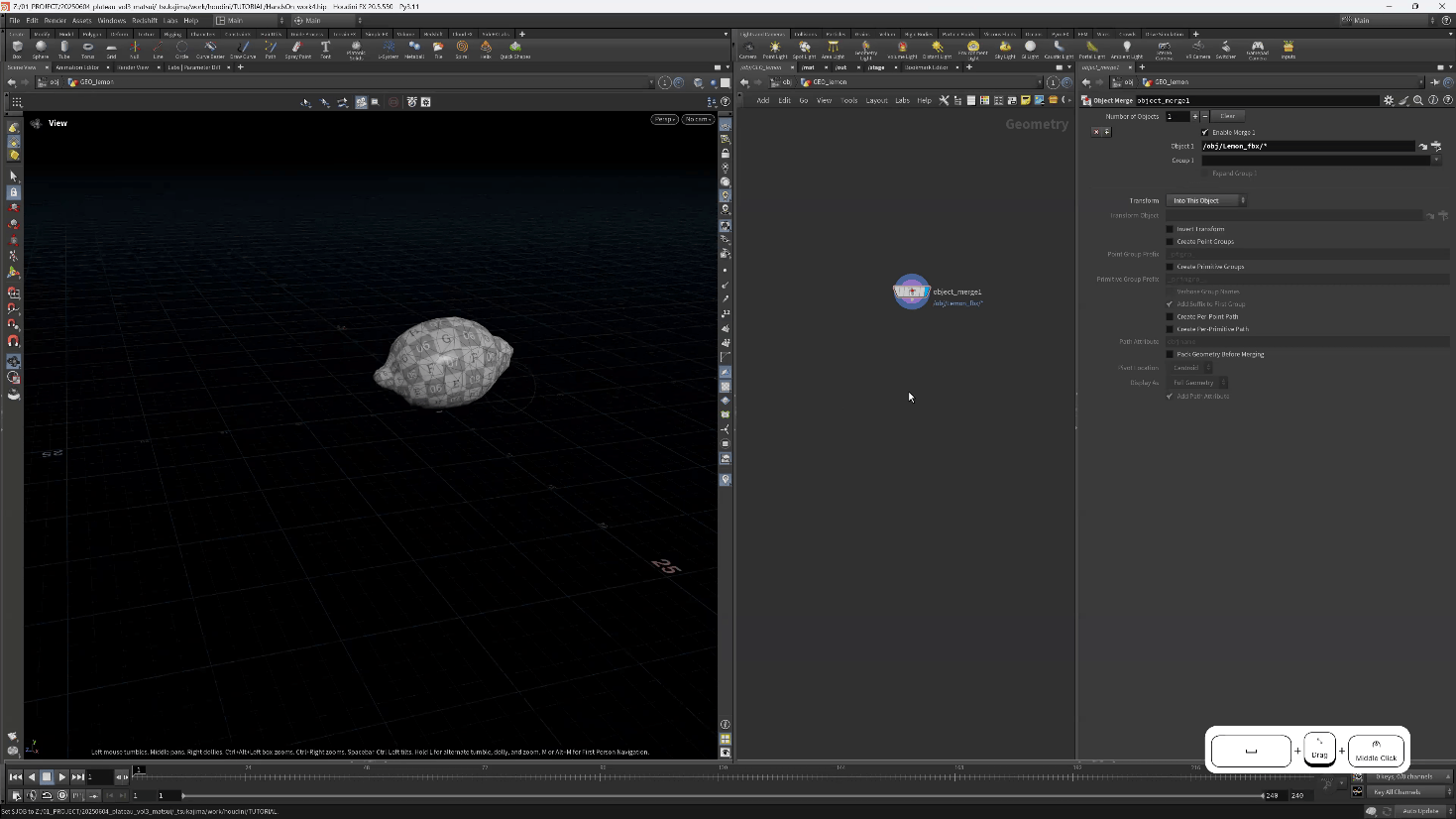This screenshot has width=1456, height=819.
Task: Click the object_merge1 node in network
Action: click(912, 292)
